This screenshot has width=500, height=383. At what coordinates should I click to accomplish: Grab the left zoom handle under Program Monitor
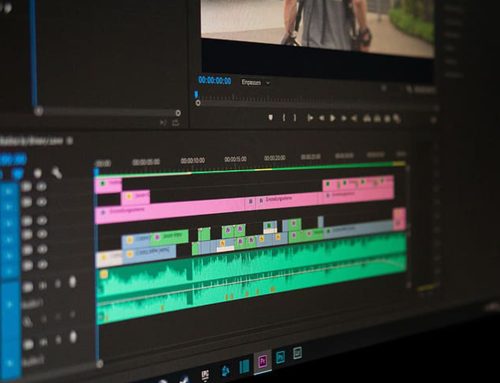198,103
